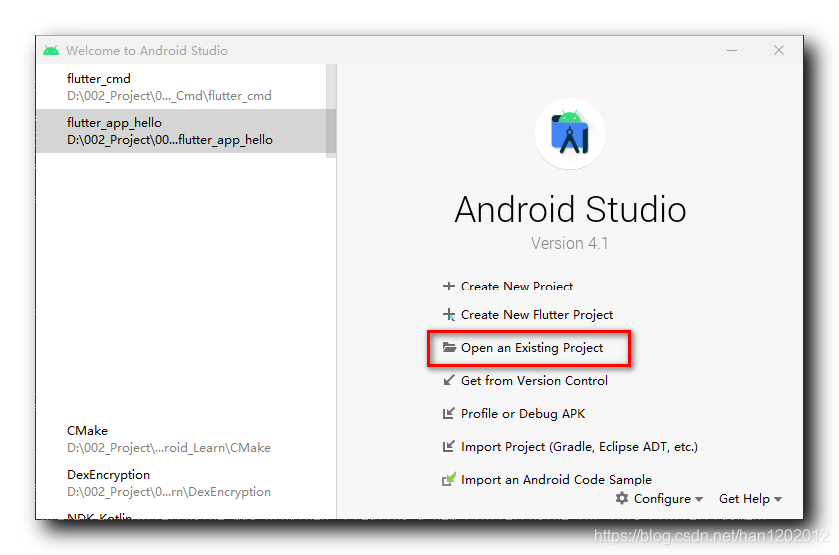Click the Configure gear icon

(x=622, y=498)
